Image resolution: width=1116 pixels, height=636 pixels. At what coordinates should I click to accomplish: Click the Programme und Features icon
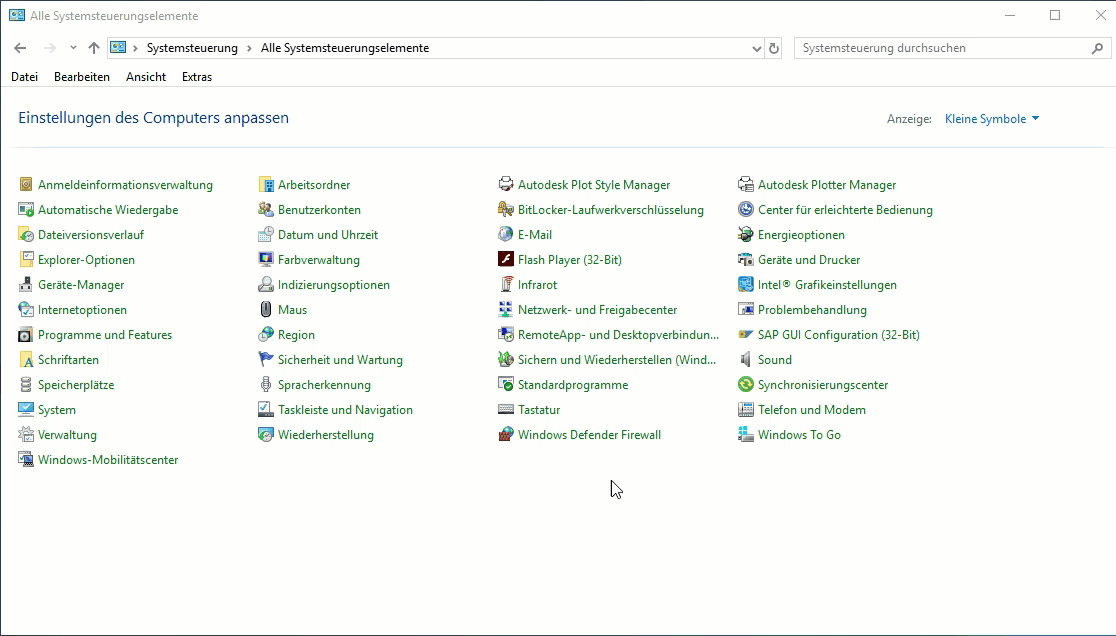point(26,334)
